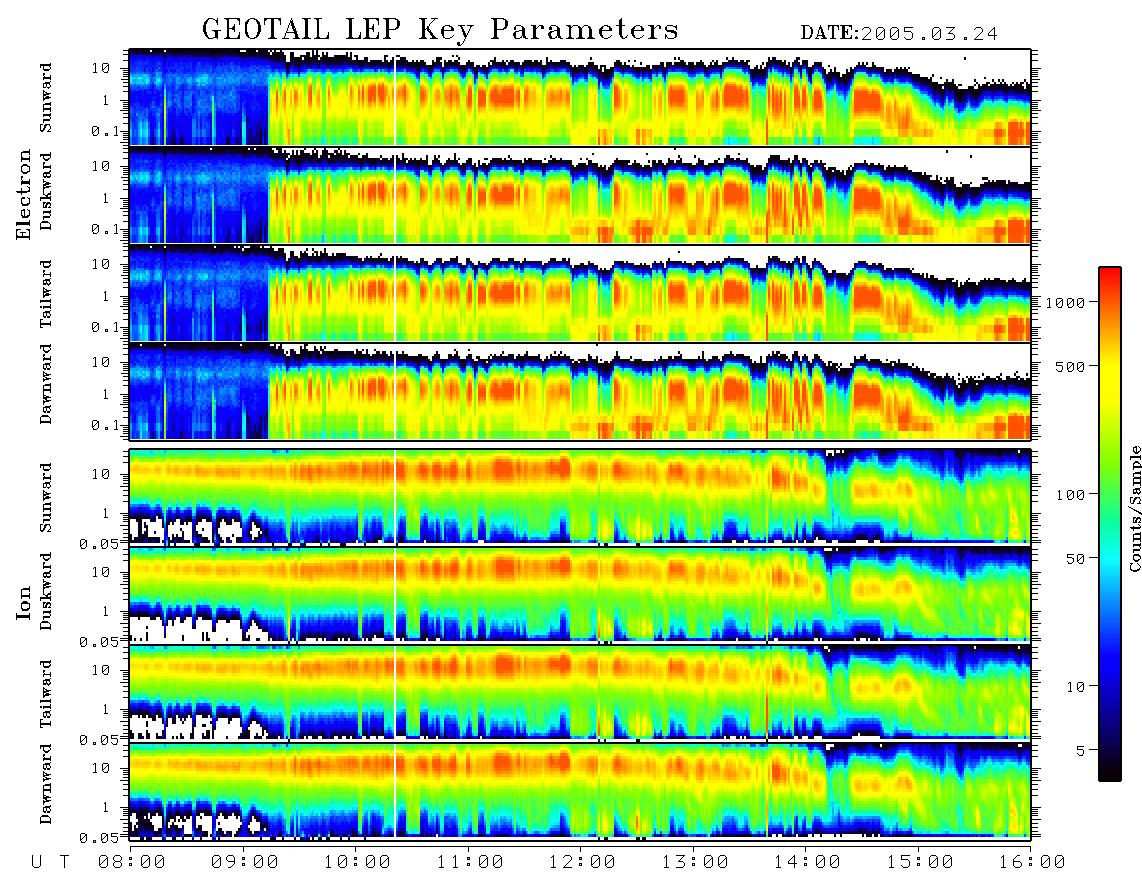Click the '0.1' tick of Electron Sunward panel
The height and width of the screenshot is (880, 1142).
105,131
